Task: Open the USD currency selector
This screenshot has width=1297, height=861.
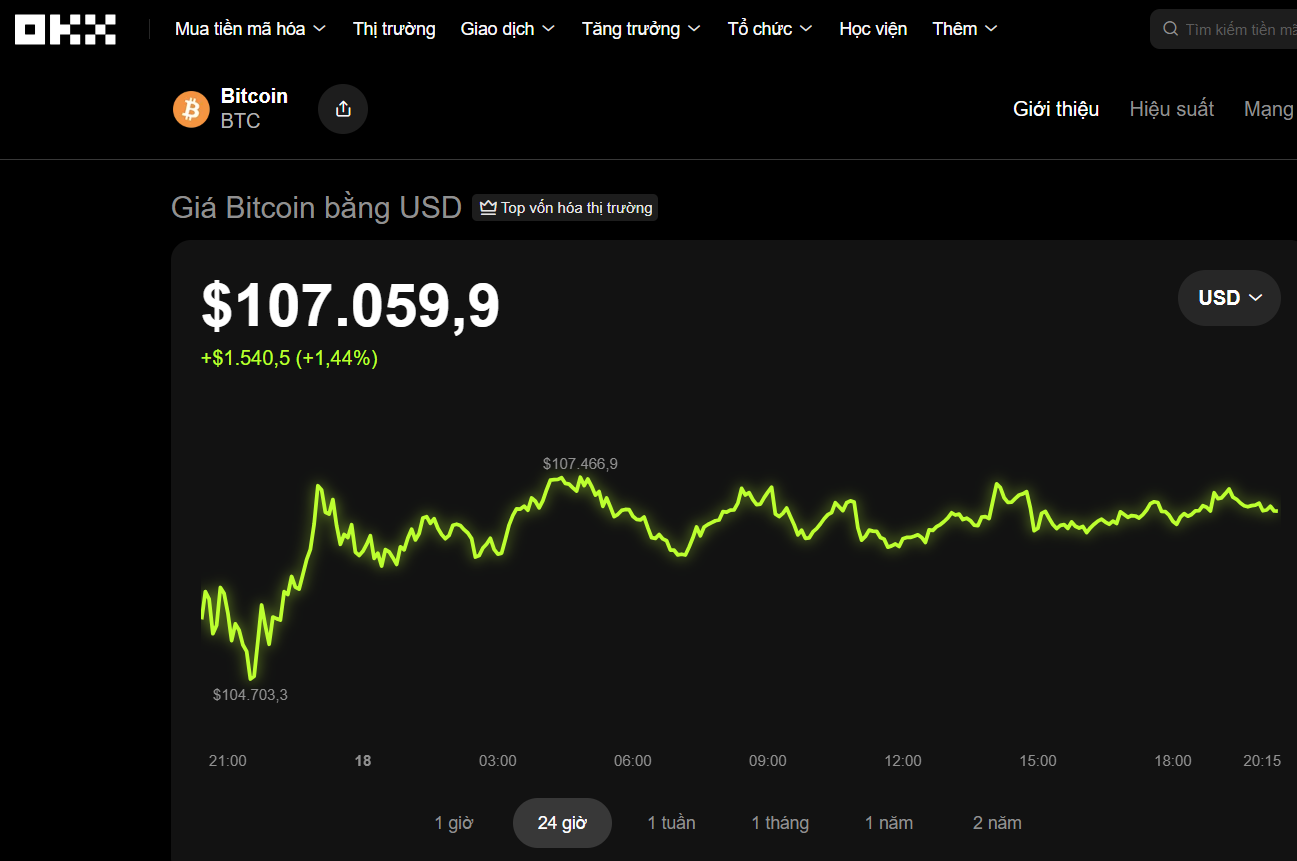Action: 1229,298
